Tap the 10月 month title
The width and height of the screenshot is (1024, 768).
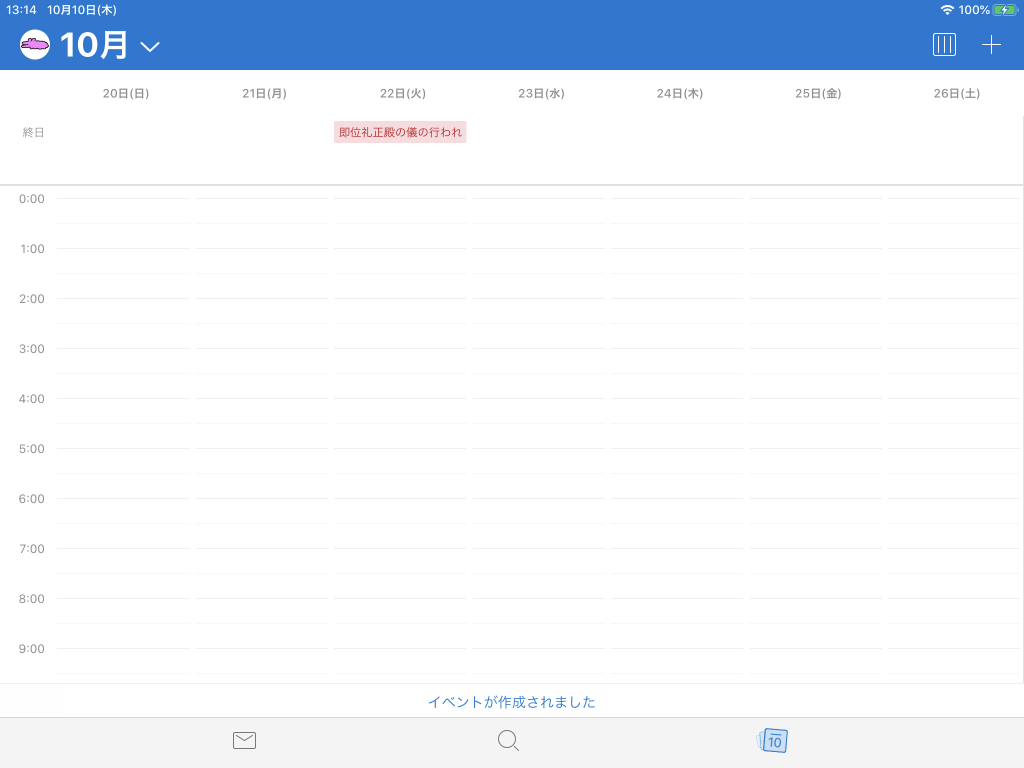[93, 45]
